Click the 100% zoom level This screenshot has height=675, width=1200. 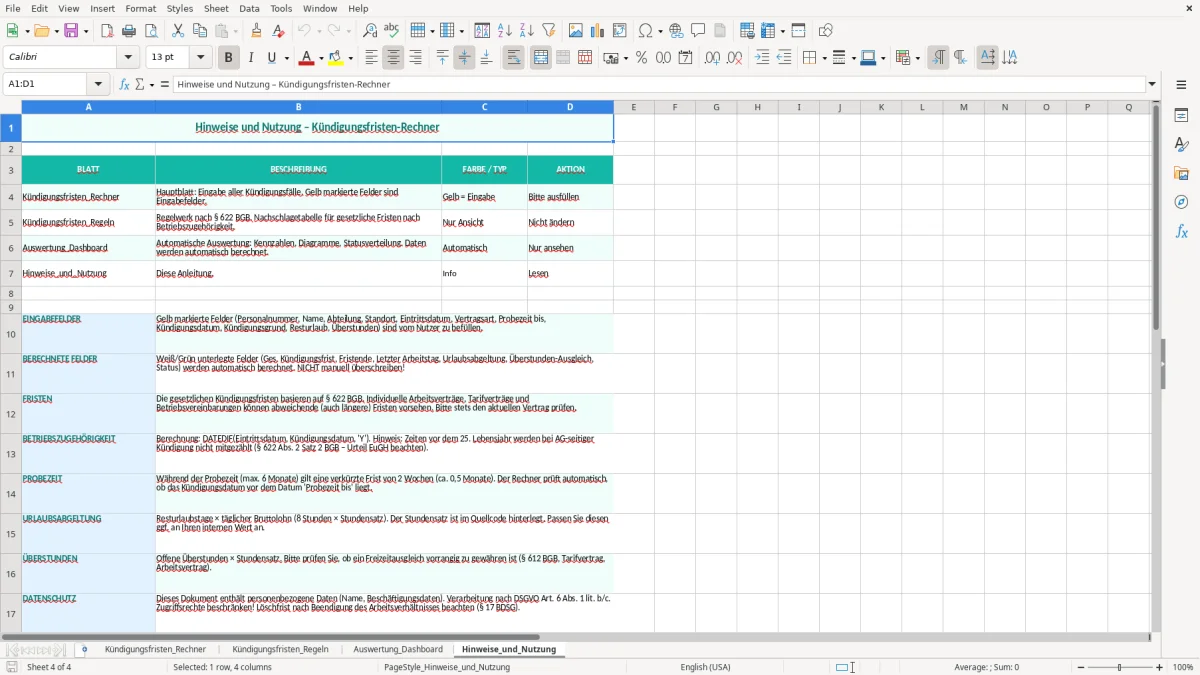point(1183,667)
